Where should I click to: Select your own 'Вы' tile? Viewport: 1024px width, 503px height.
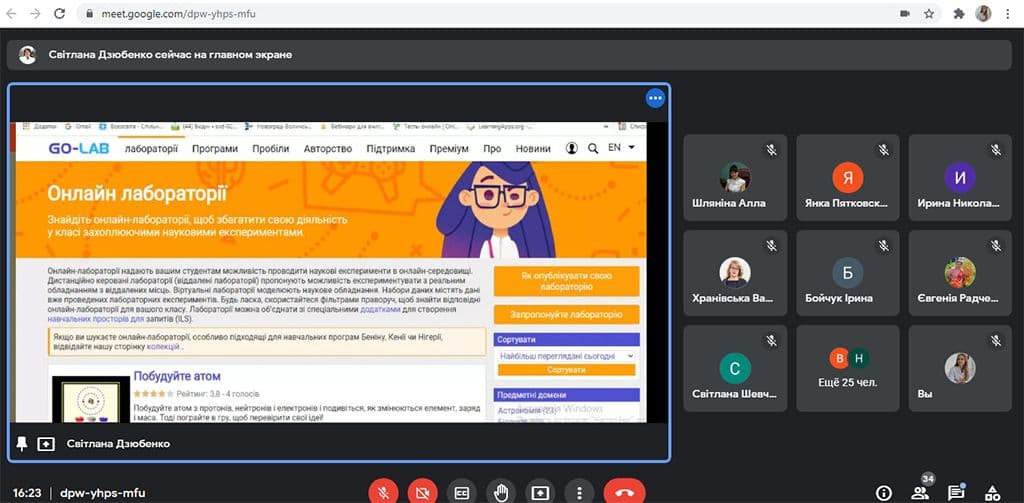pos(960,368)
